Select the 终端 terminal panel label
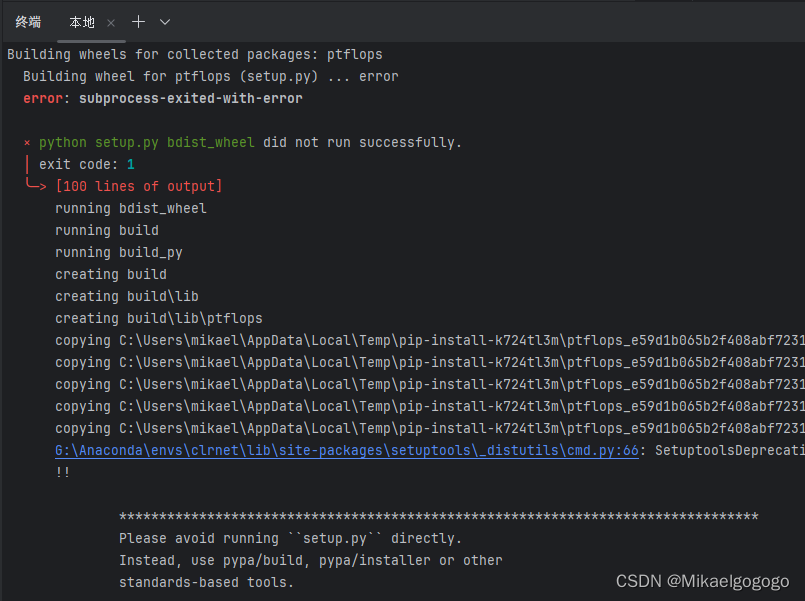 [28, 22]
